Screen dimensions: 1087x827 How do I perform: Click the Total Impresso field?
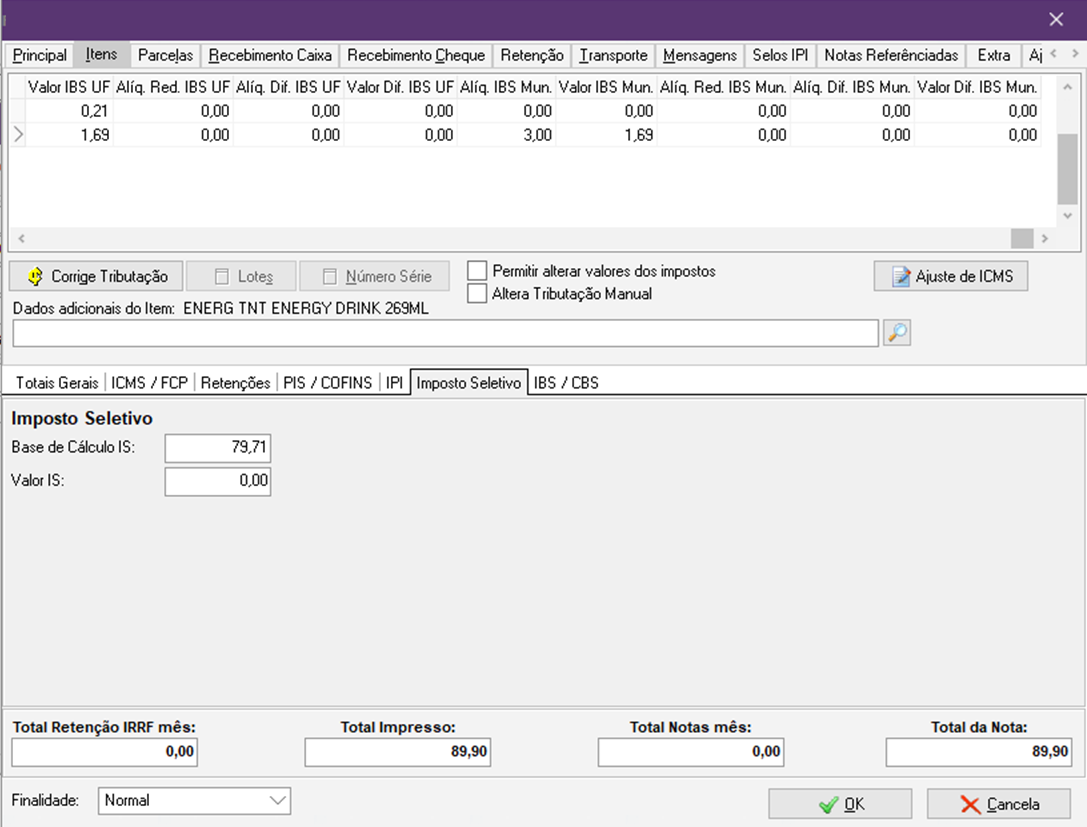click(x=398, y=752)
